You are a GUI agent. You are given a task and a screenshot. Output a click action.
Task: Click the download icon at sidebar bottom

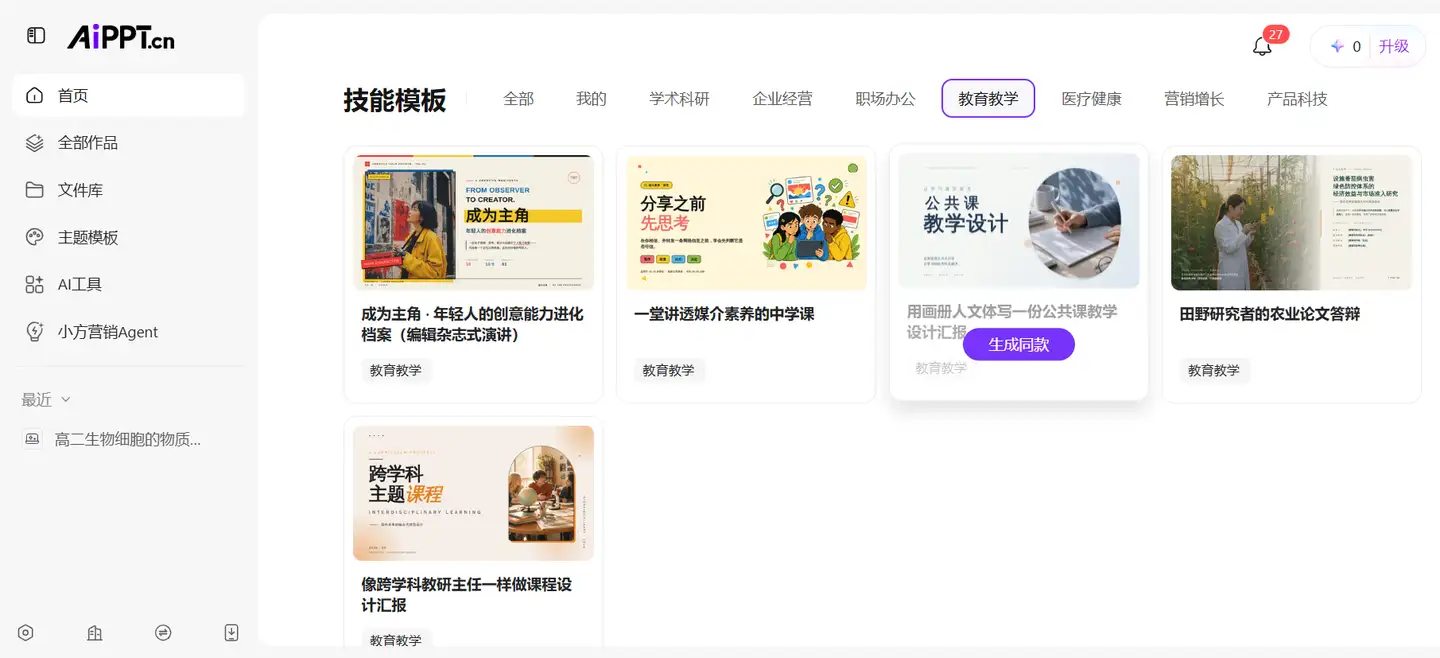tap(231, 633)
